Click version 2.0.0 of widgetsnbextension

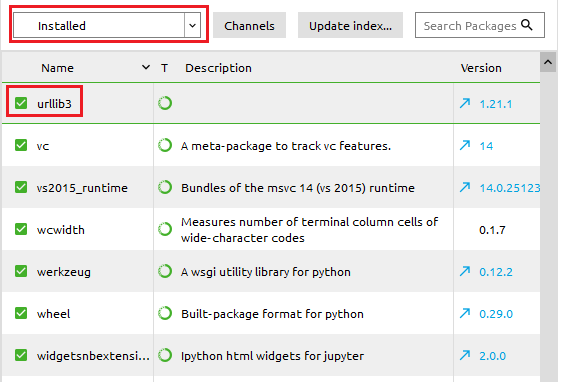(x=492, y=356)
